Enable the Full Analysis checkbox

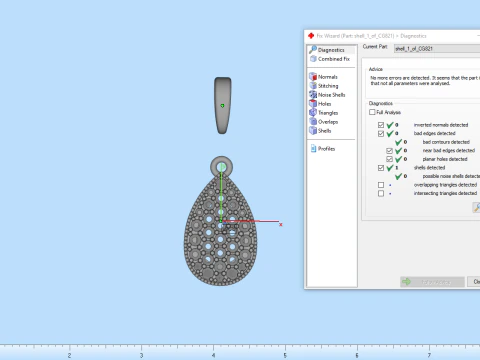coord(372,112)
